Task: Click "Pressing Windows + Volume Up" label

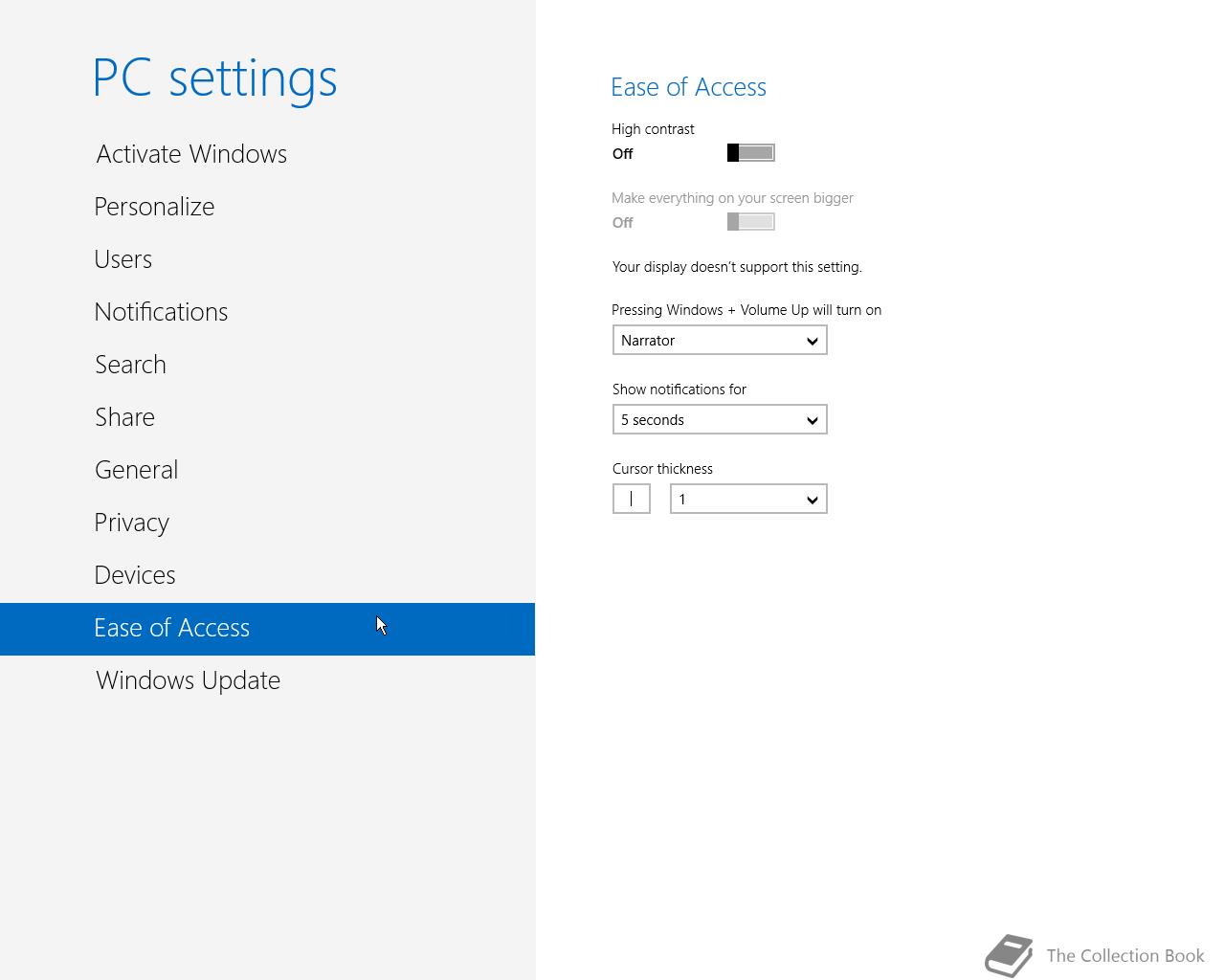Action: (x=746, y=310)
